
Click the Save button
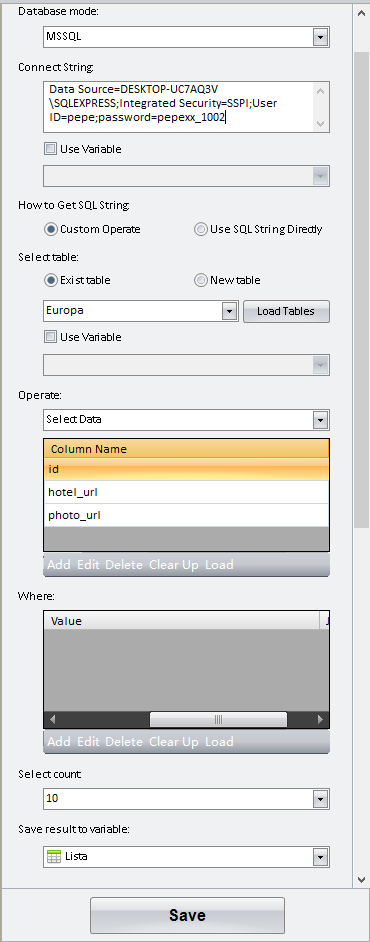pos(187,915)
